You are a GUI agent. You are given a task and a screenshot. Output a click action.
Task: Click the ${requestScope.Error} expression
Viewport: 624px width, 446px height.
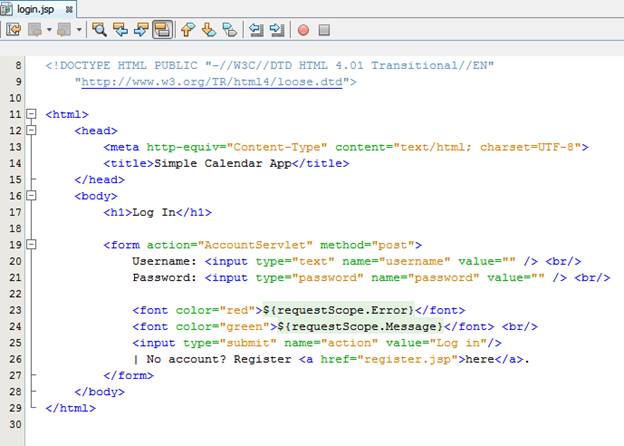(x=339, y=310)
